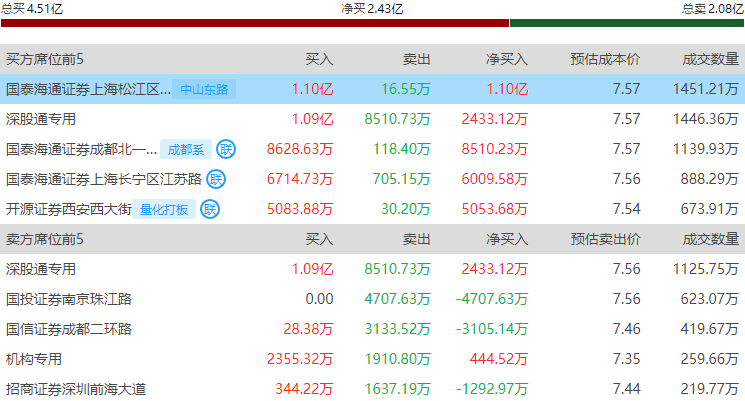
Task: Click 买入 header in buyer table
Action: pos(319,59)
